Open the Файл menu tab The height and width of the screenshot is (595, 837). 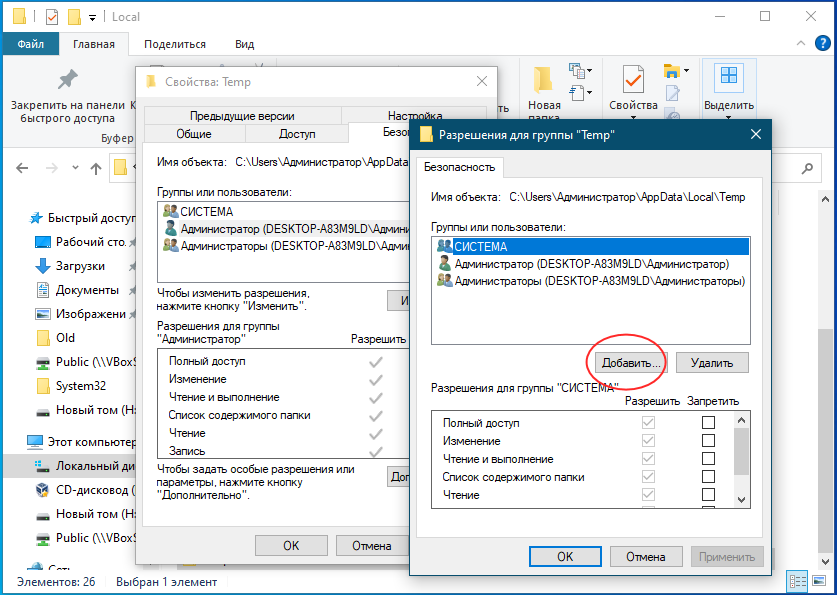tap(30, 44)
